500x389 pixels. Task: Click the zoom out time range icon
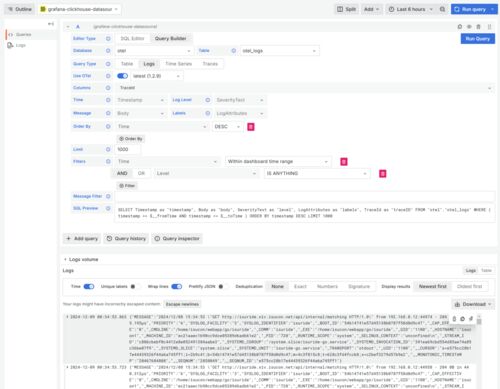(x=442, y=9)
